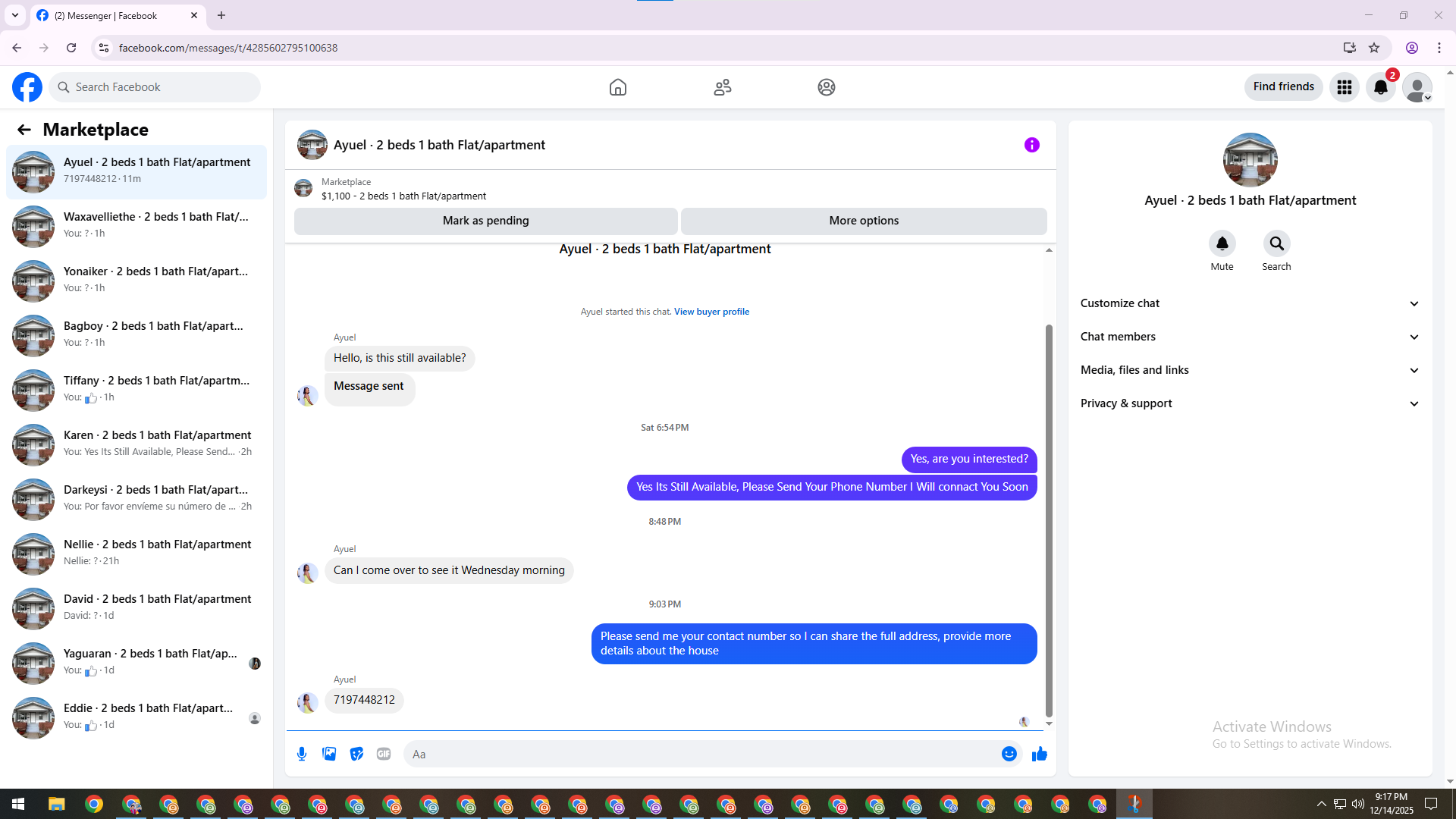Open the Facebook apps grid menu
This screenshot has height=819, width=1456.
(1344, 87)
